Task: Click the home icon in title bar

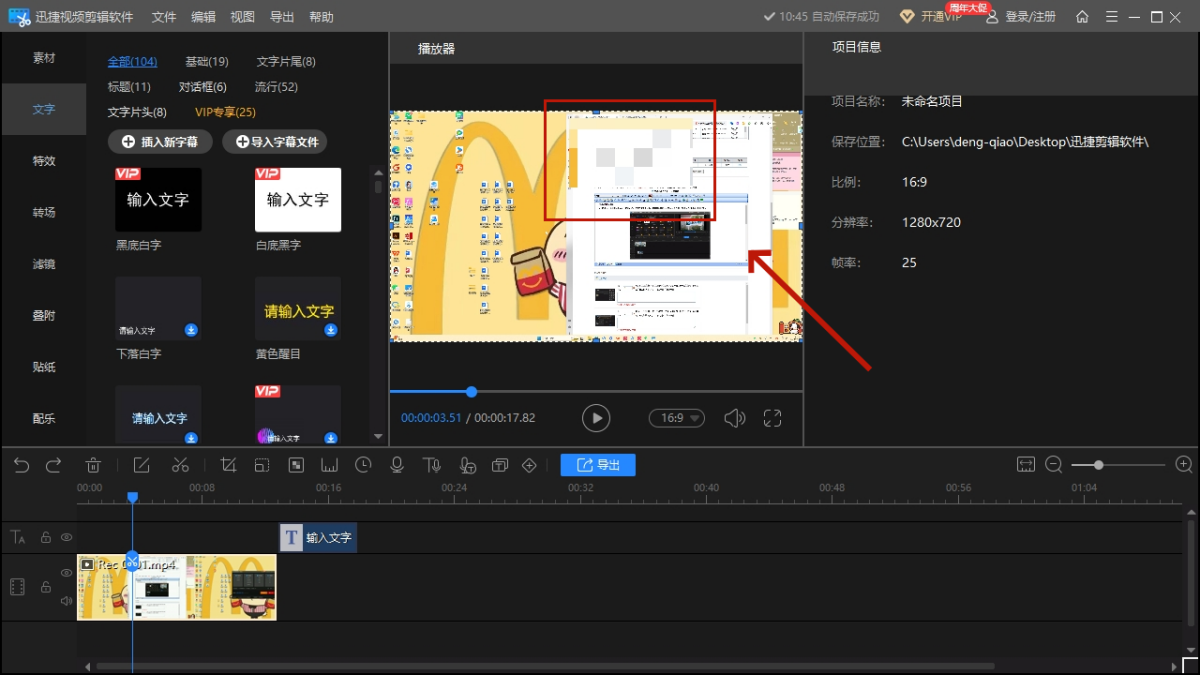Action: pos(1082,17)
